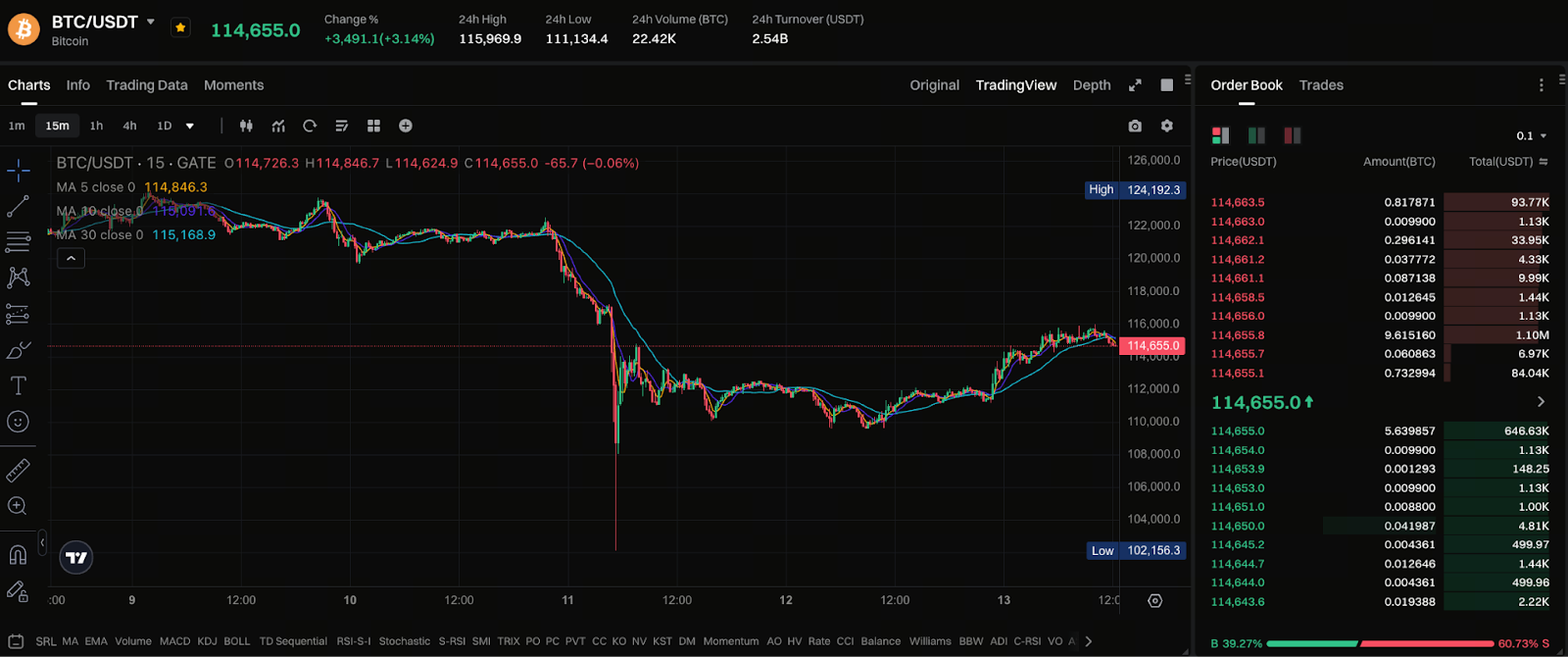Swap the Total(USDT) column unit icon
The height and width of the screenshot is (657, 1568).
pyautogui.click(x=1543, y=162)
